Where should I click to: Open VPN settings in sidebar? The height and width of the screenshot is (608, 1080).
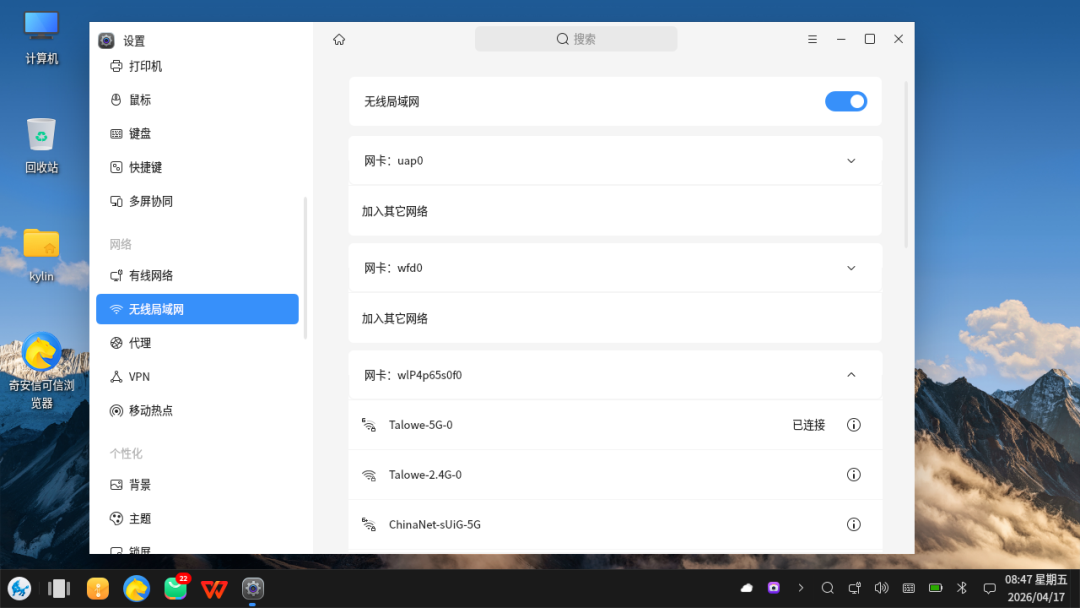[197, 377]
